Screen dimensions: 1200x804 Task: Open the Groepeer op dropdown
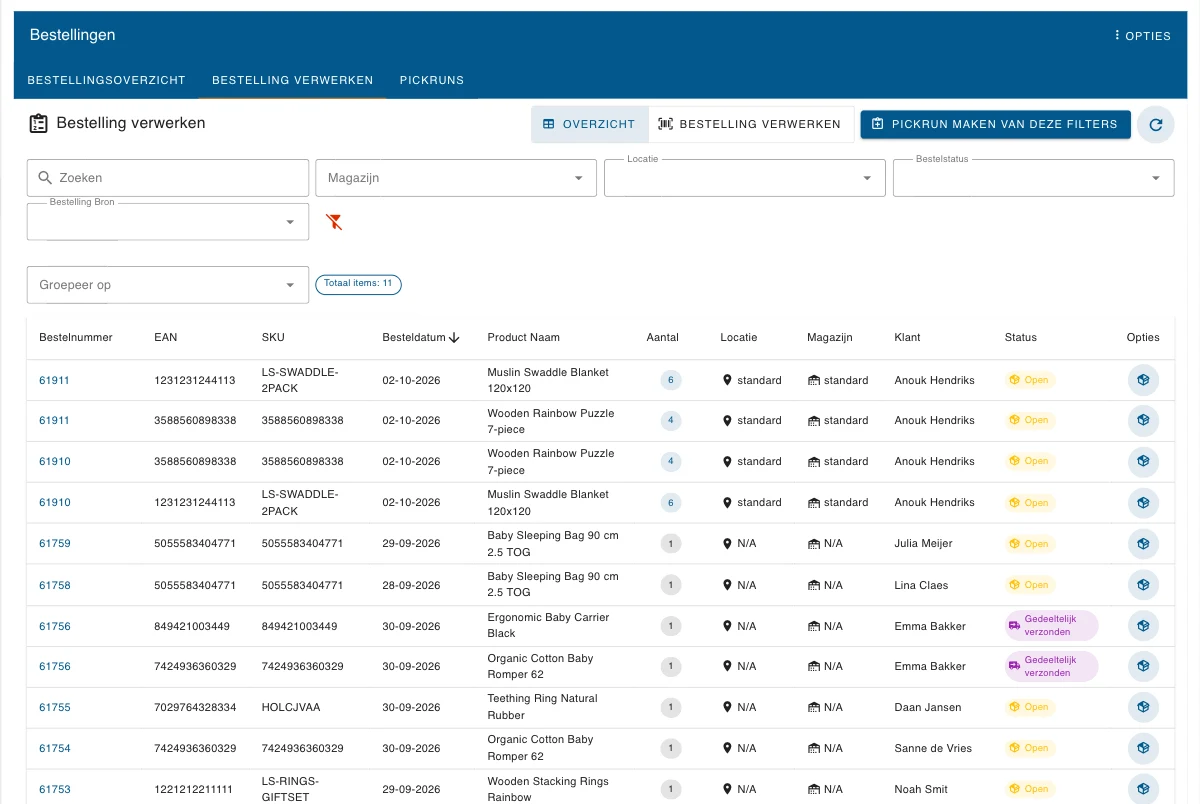click(x=168, y=285)
